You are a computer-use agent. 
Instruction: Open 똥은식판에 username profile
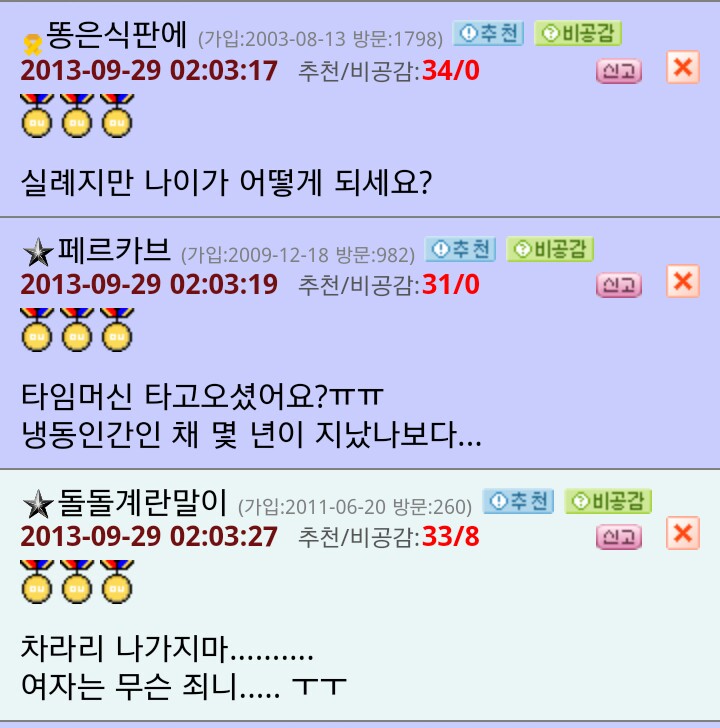[117, 35]
